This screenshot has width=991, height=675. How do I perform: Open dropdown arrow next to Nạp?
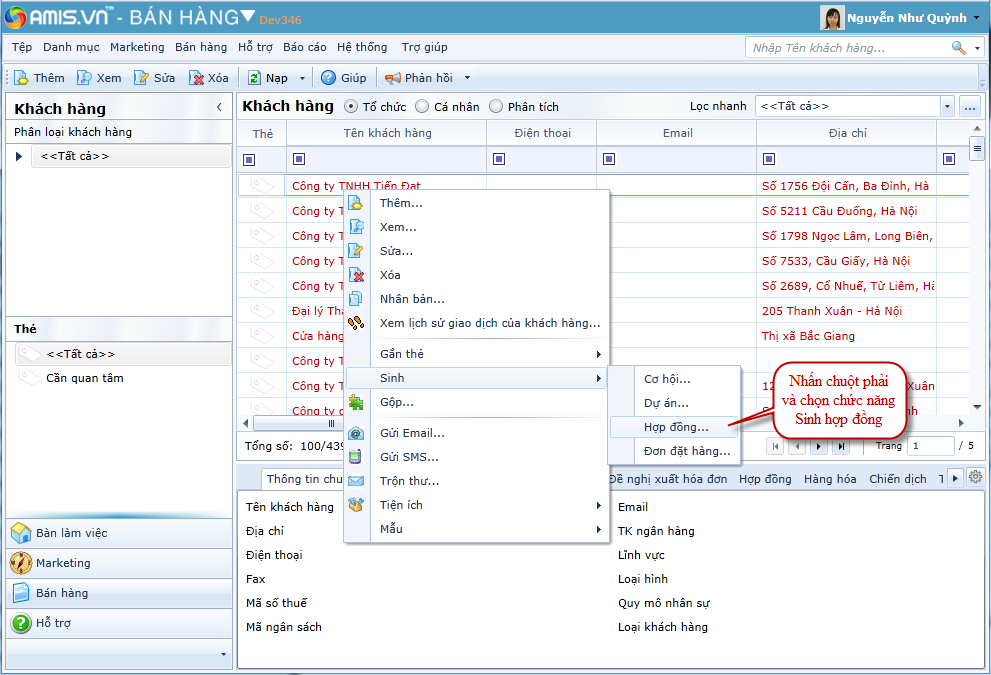303,78
